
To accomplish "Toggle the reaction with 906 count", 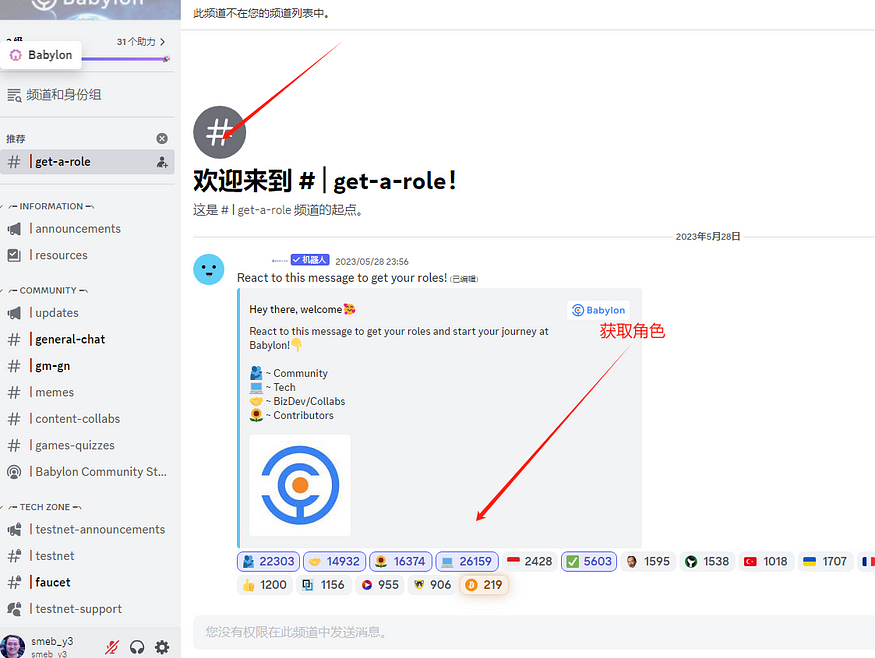I will pyautogui.click(x=432, y=585).
